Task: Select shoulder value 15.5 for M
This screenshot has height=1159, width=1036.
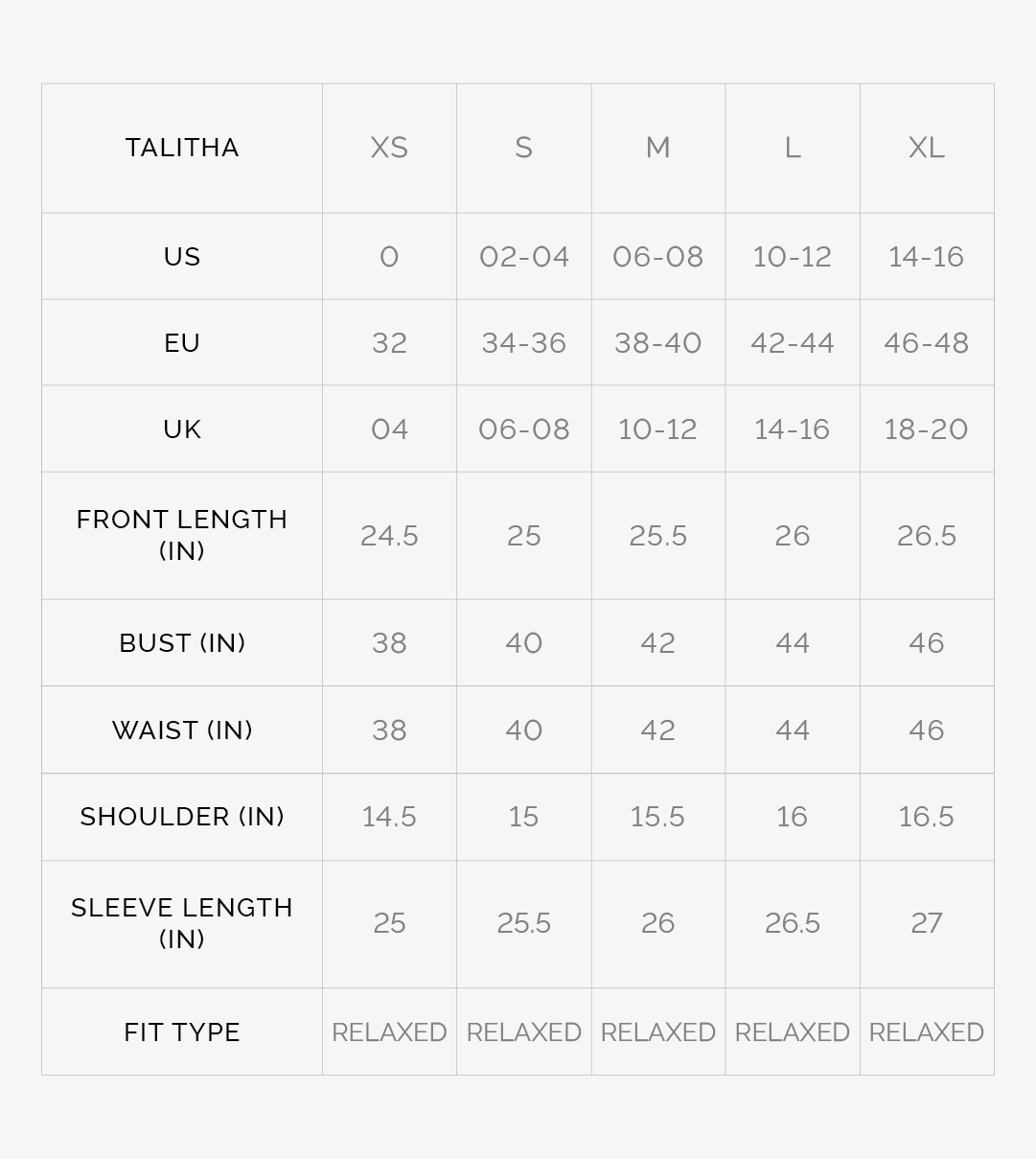Action: pyautogui.click(x=657, y=817)
